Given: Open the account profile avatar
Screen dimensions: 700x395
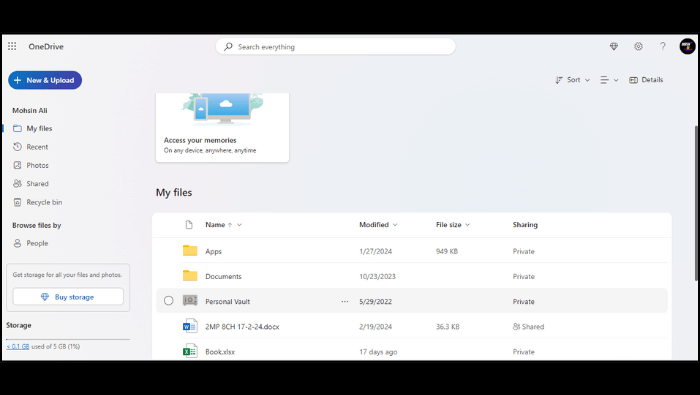Looking at the screenshot, I should click(x=687, y=46).
